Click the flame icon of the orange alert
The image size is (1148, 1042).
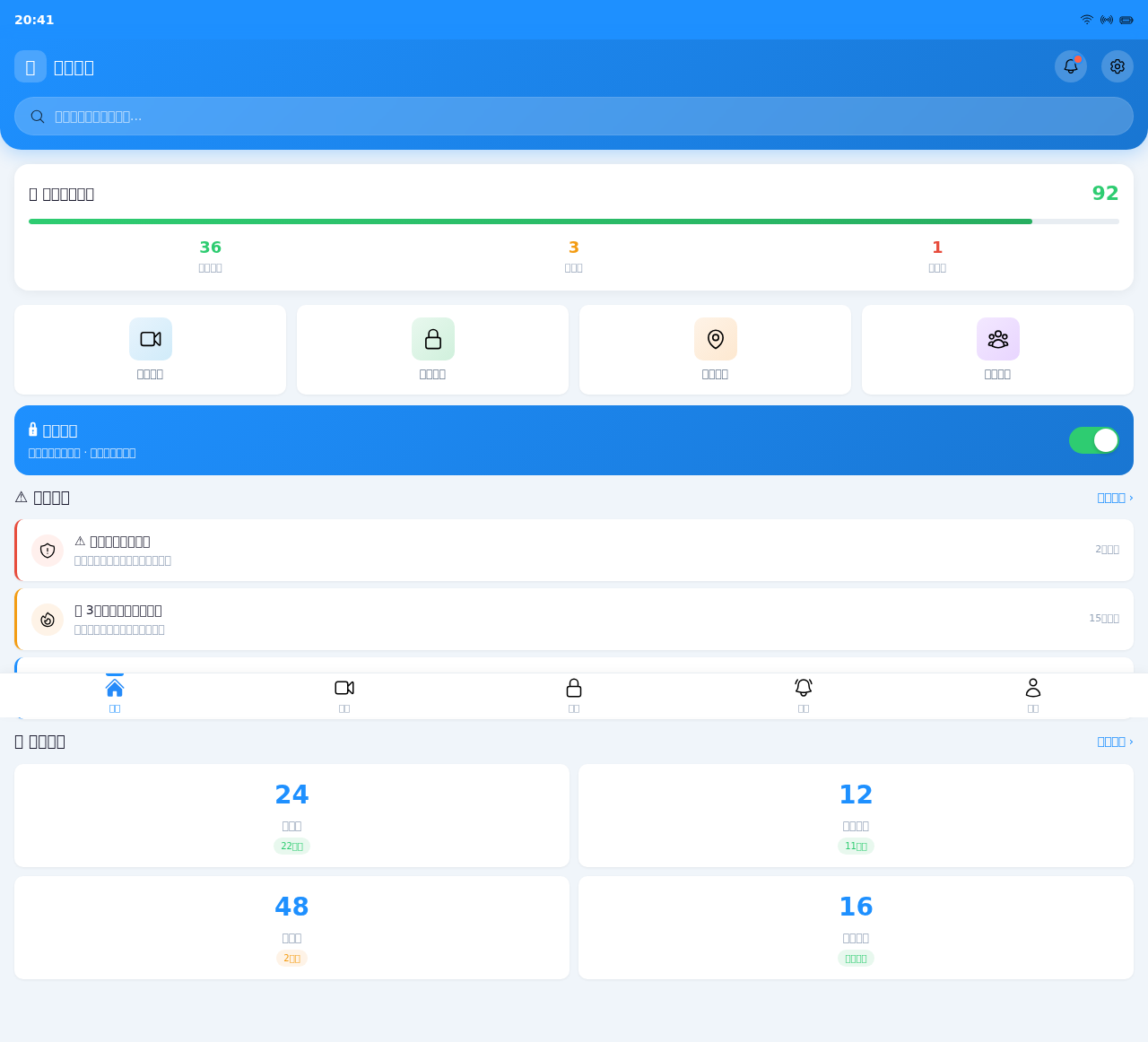coord(48,620)
